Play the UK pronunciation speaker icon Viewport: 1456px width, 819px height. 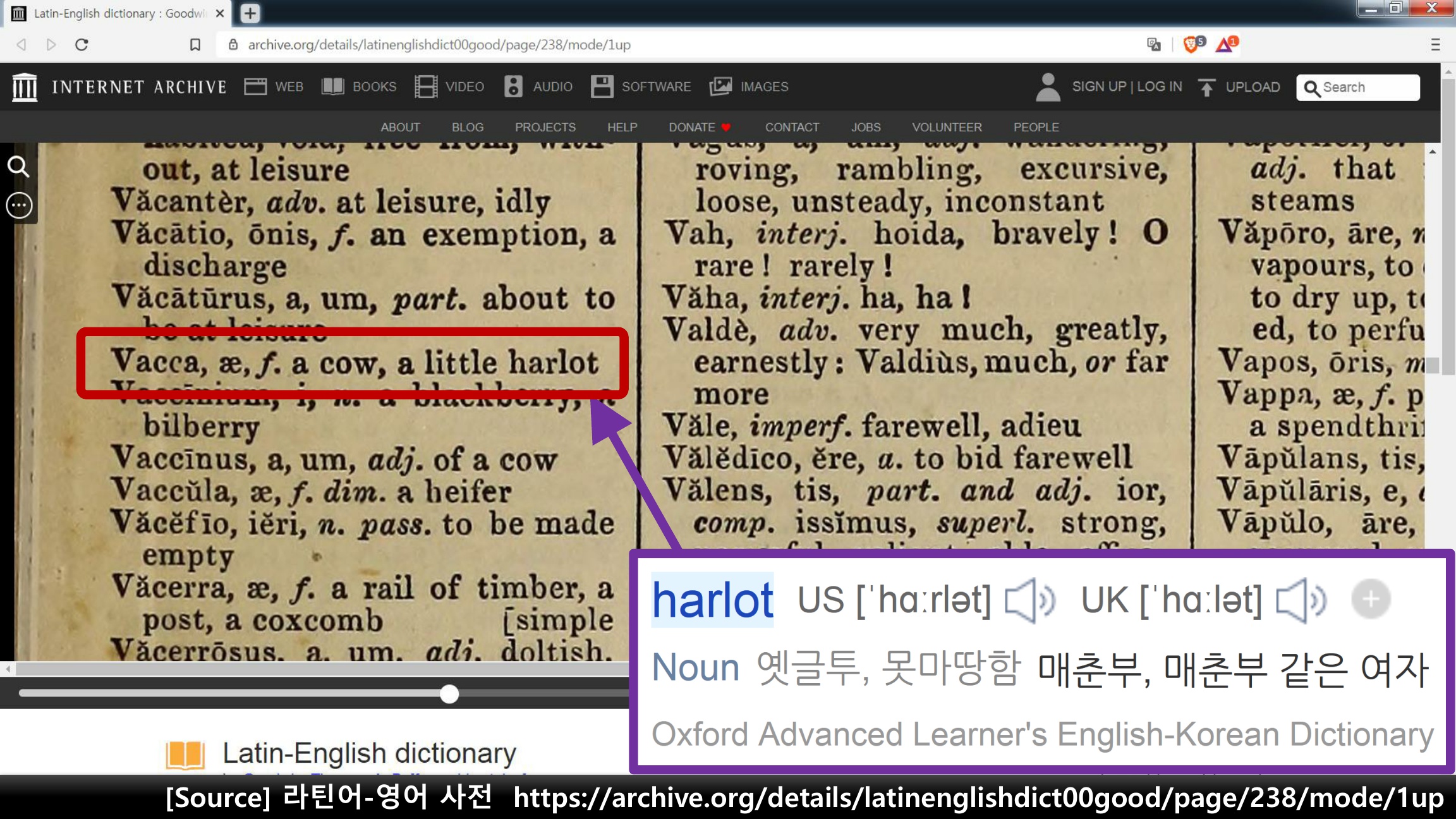(x=1301, y=600)
